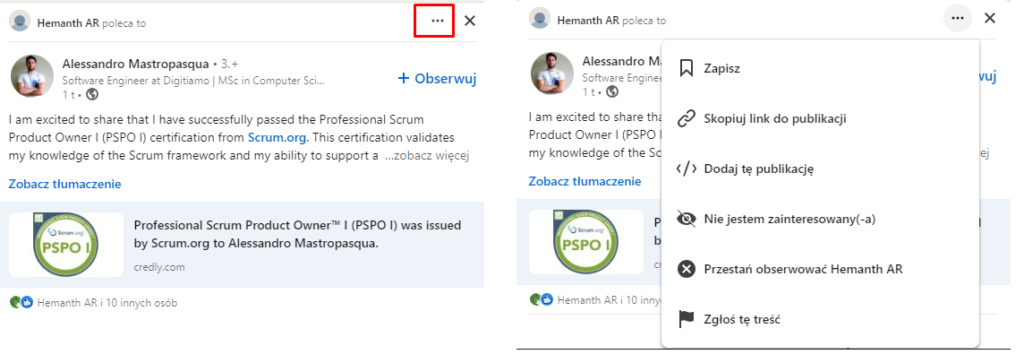The height and width of the screenshot is (363, 1024).
Task: Click bookmark icon next to Zapisz
Action: pos(685,69)
